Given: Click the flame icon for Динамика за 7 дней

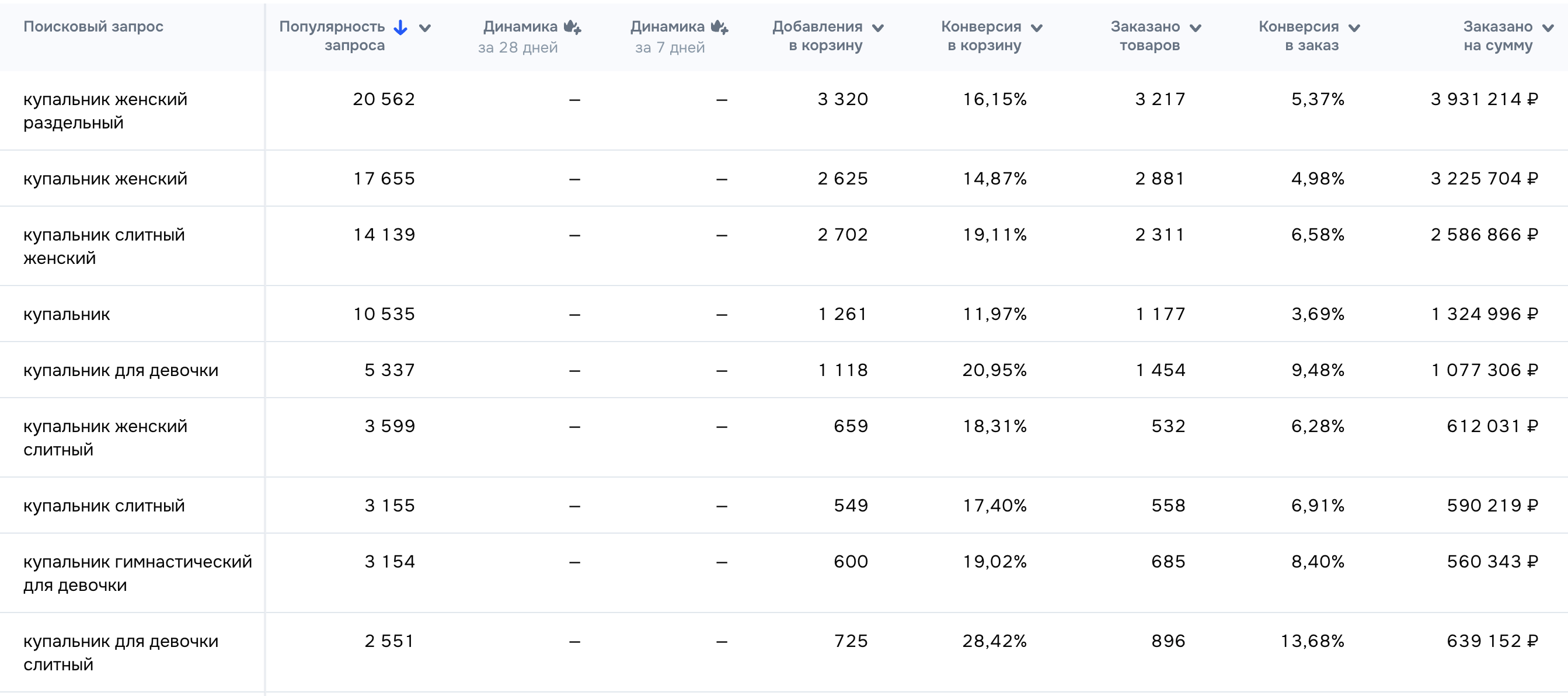Looking at the screenshot, I should 719,27.
